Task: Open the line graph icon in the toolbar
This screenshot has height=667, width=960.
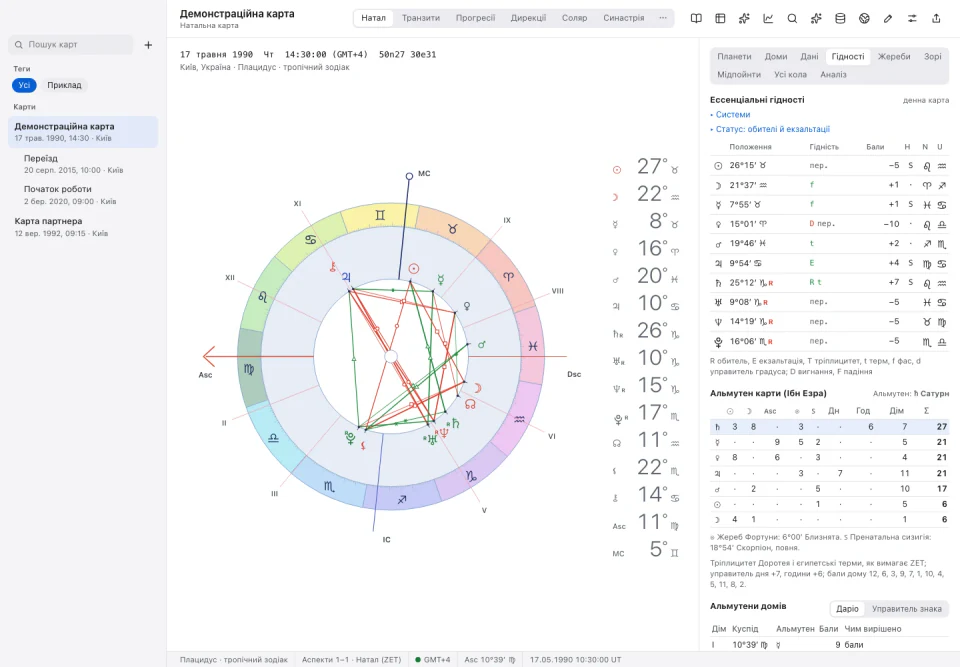Action: tap(768, 18)
